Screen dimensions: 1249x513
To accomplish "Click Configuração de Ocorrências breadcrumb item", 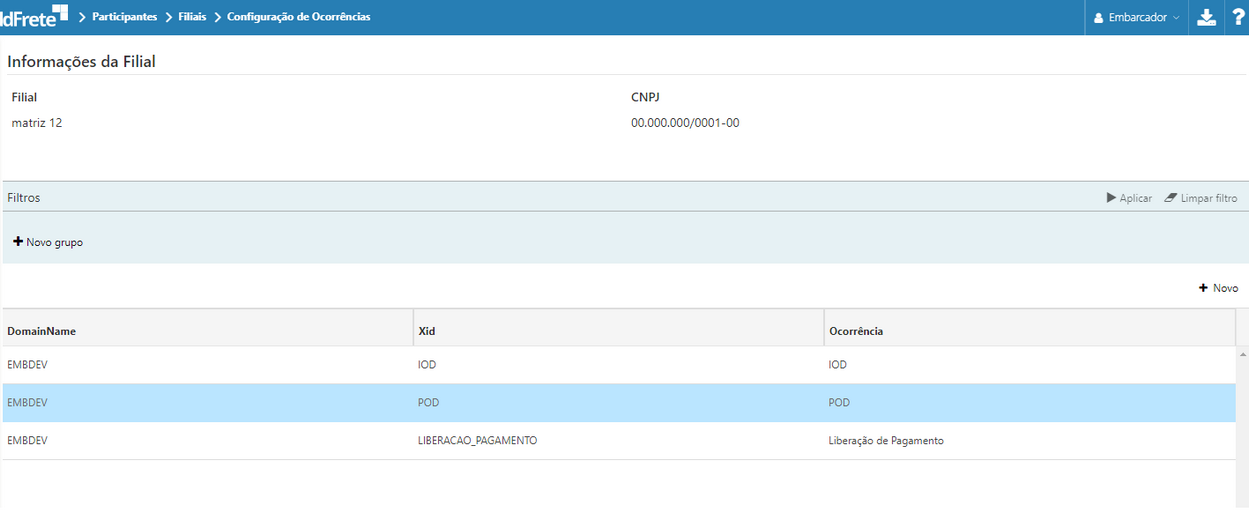I will click(298, 17).
